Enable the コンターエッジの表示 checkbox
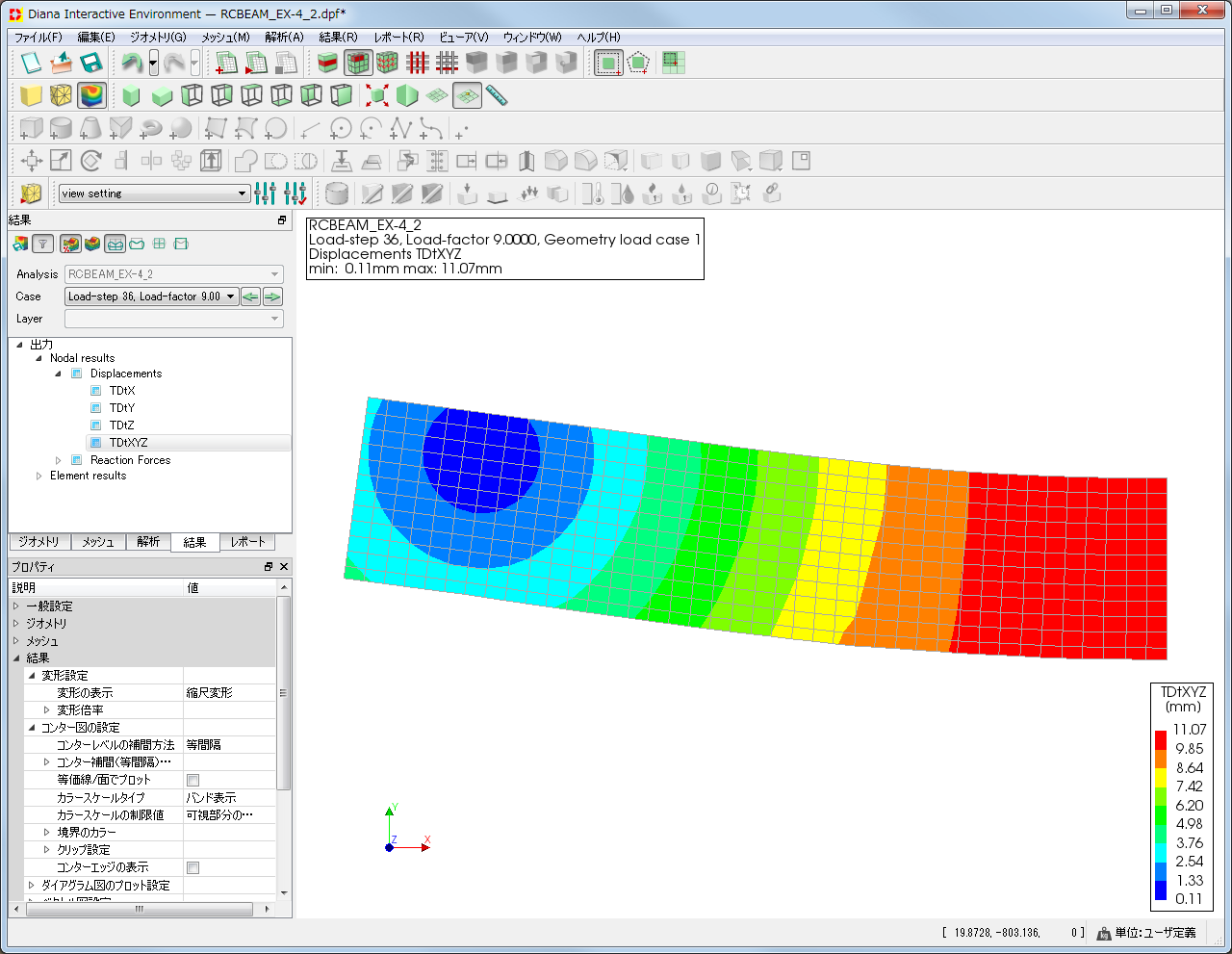 (192, 867)
